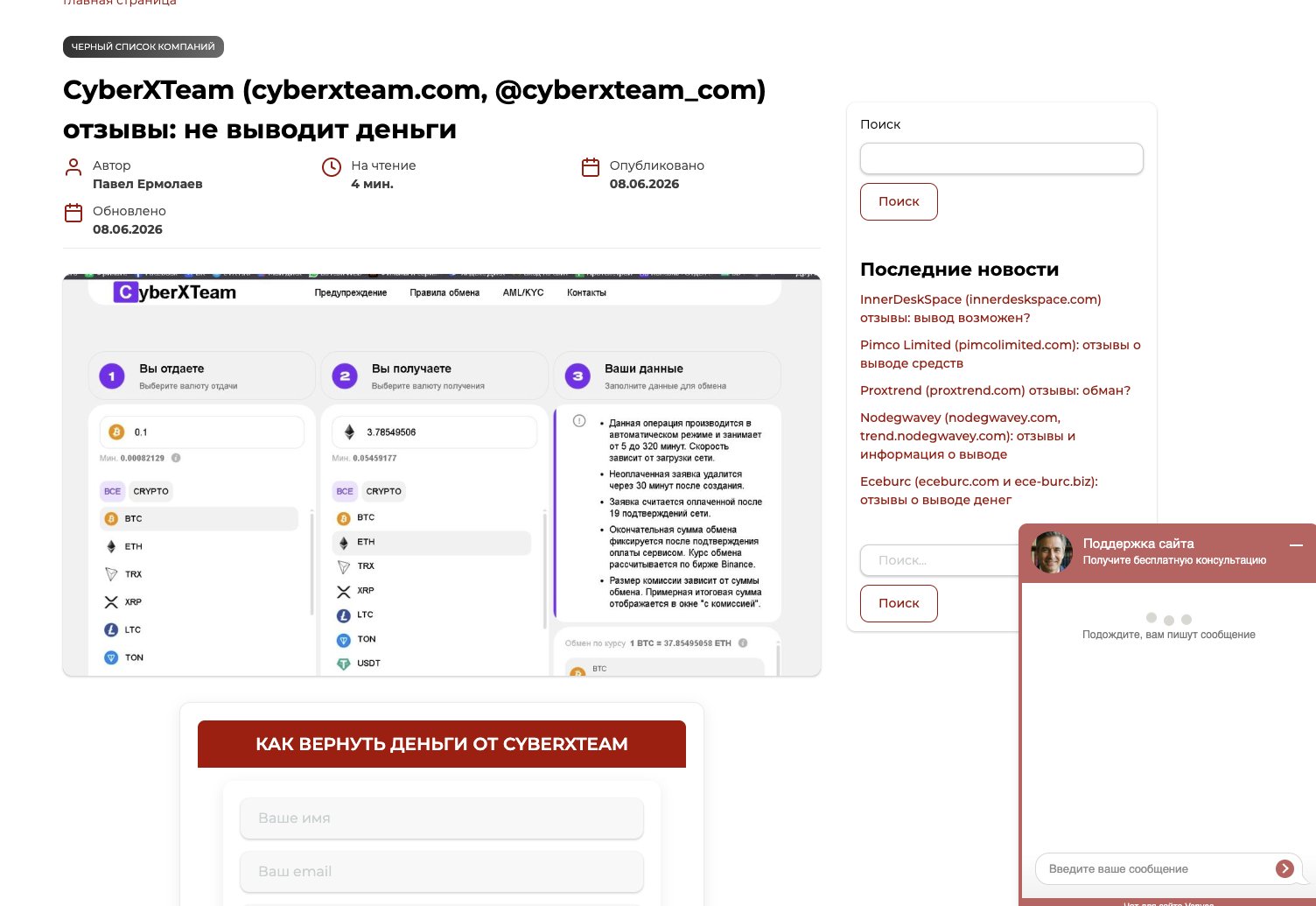Click the upper 'Поиск' search button

click(899, 201)
